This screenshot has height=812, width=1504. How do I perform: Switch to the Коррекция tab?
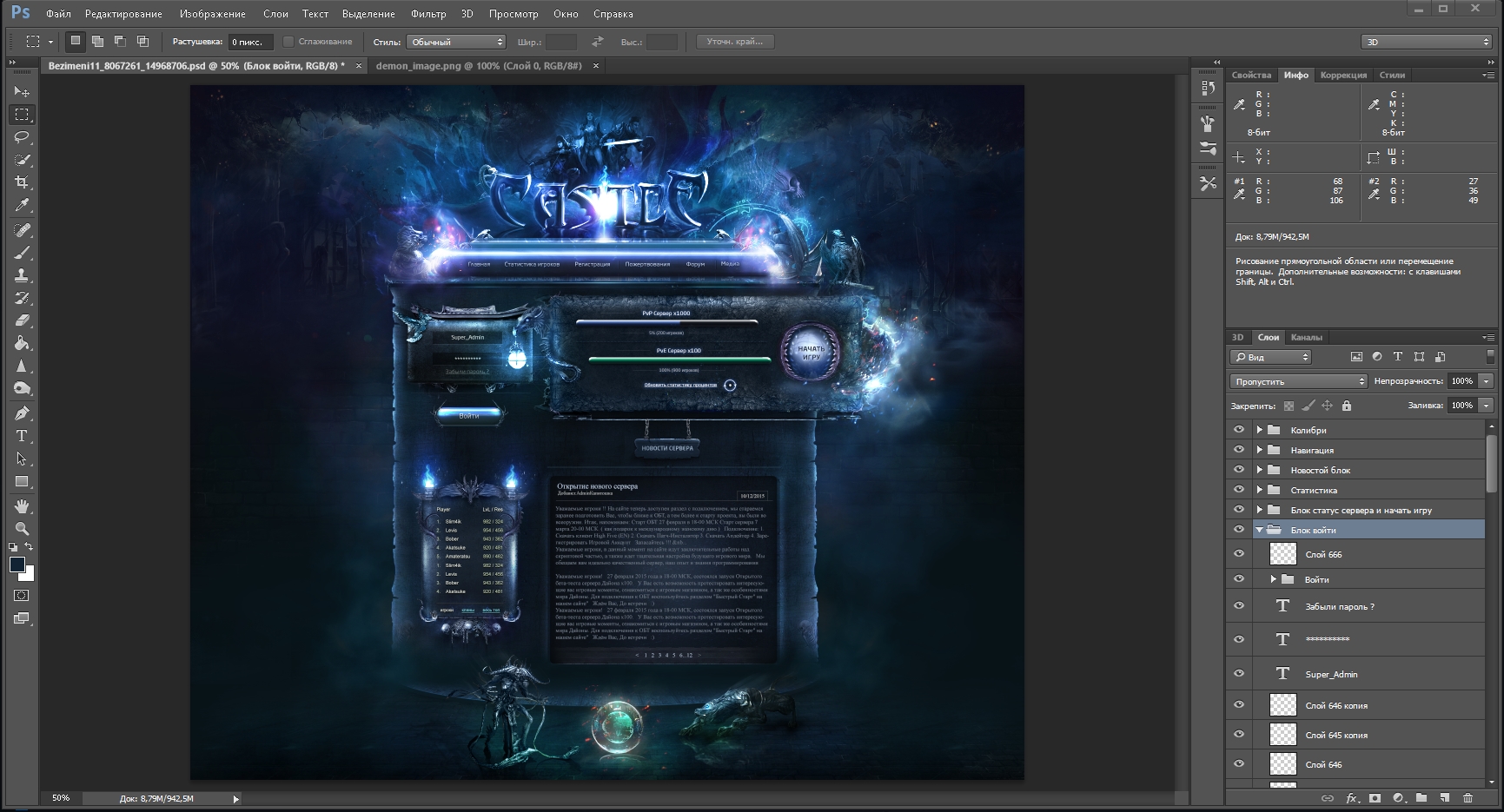[1343, 75]
